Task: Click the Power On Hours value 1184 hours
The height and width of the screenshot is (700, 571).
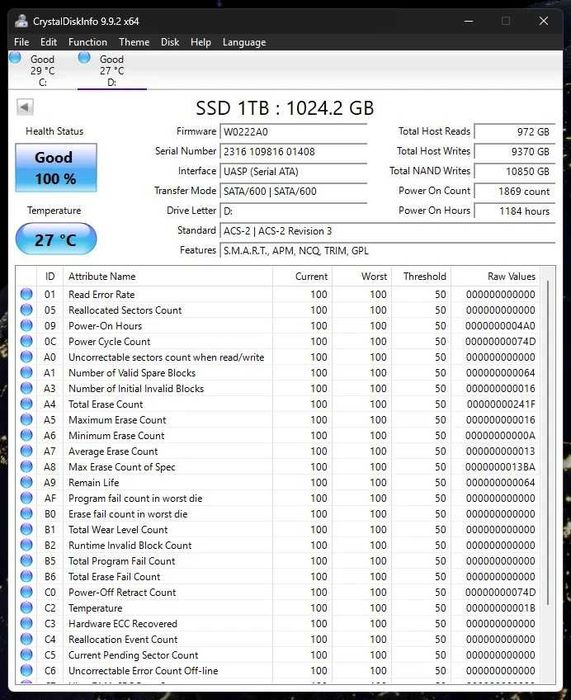Action: (515, 211)
